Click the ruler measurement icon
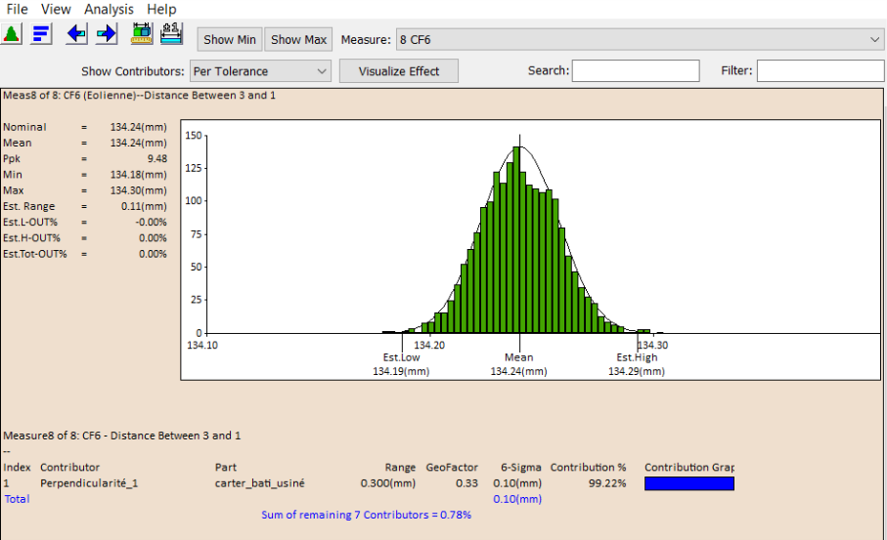Viewport: 887px width, 540px height. tap(141, 34)
